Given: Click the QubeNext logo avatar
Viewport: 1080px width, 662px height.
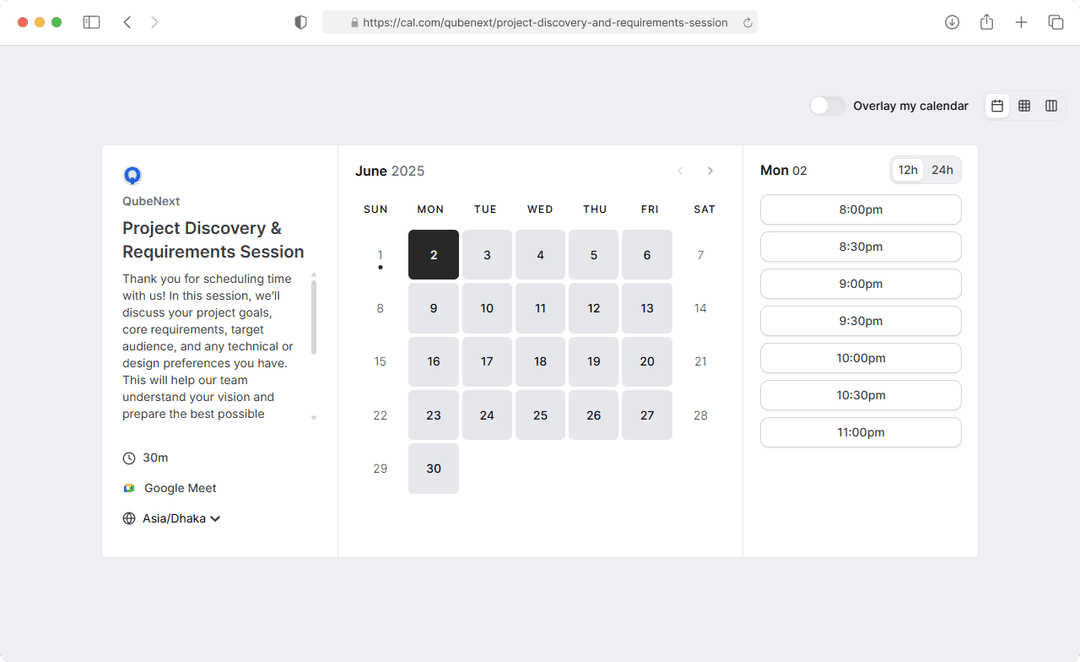Looking at the screenshot, I should pyautogui.click(x=132, y=176).
